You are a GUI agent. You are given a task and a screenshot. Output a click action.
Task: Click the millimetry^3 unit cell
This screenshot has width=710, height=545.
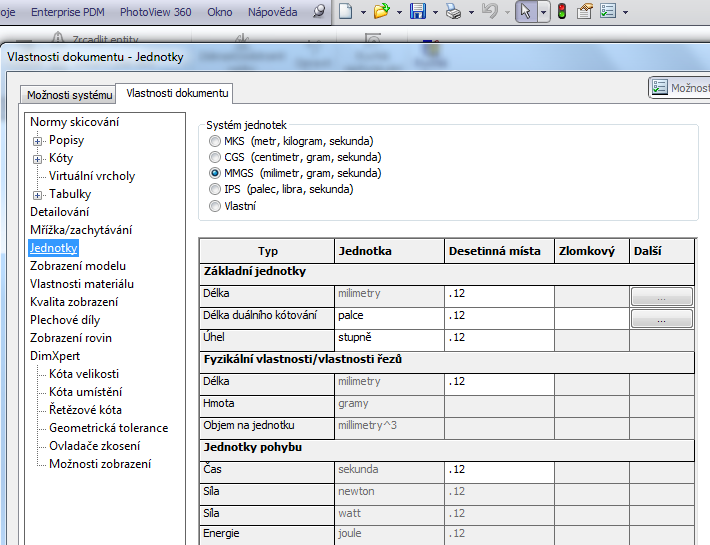[389, 428]
